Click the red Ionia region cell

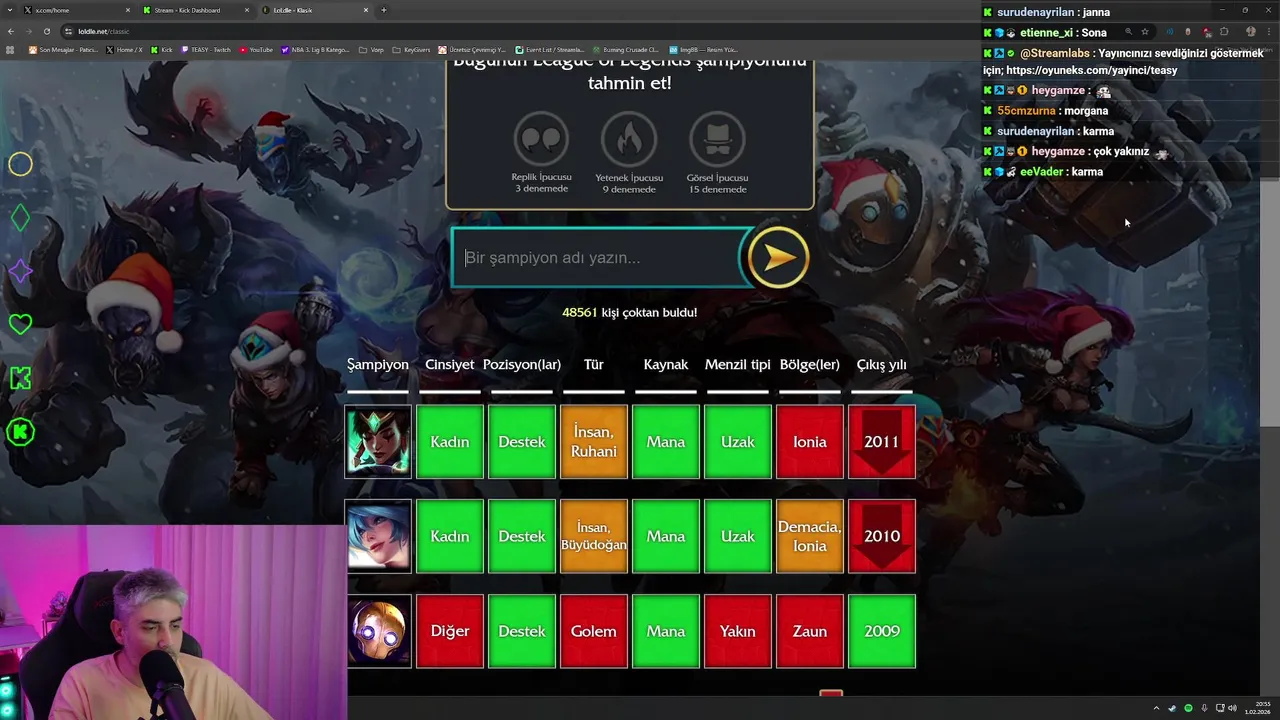[x=809, y=441]
